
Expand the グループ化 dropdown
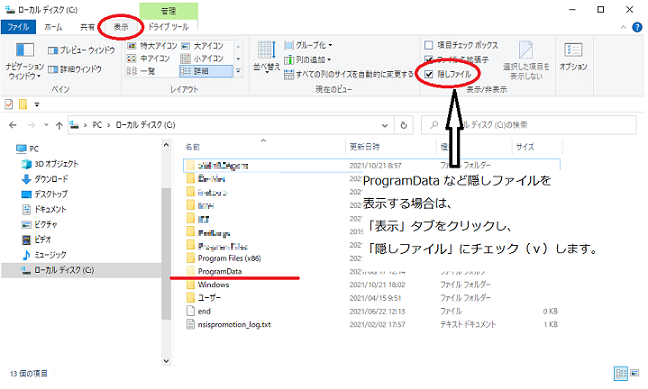(x=308, y=45)
